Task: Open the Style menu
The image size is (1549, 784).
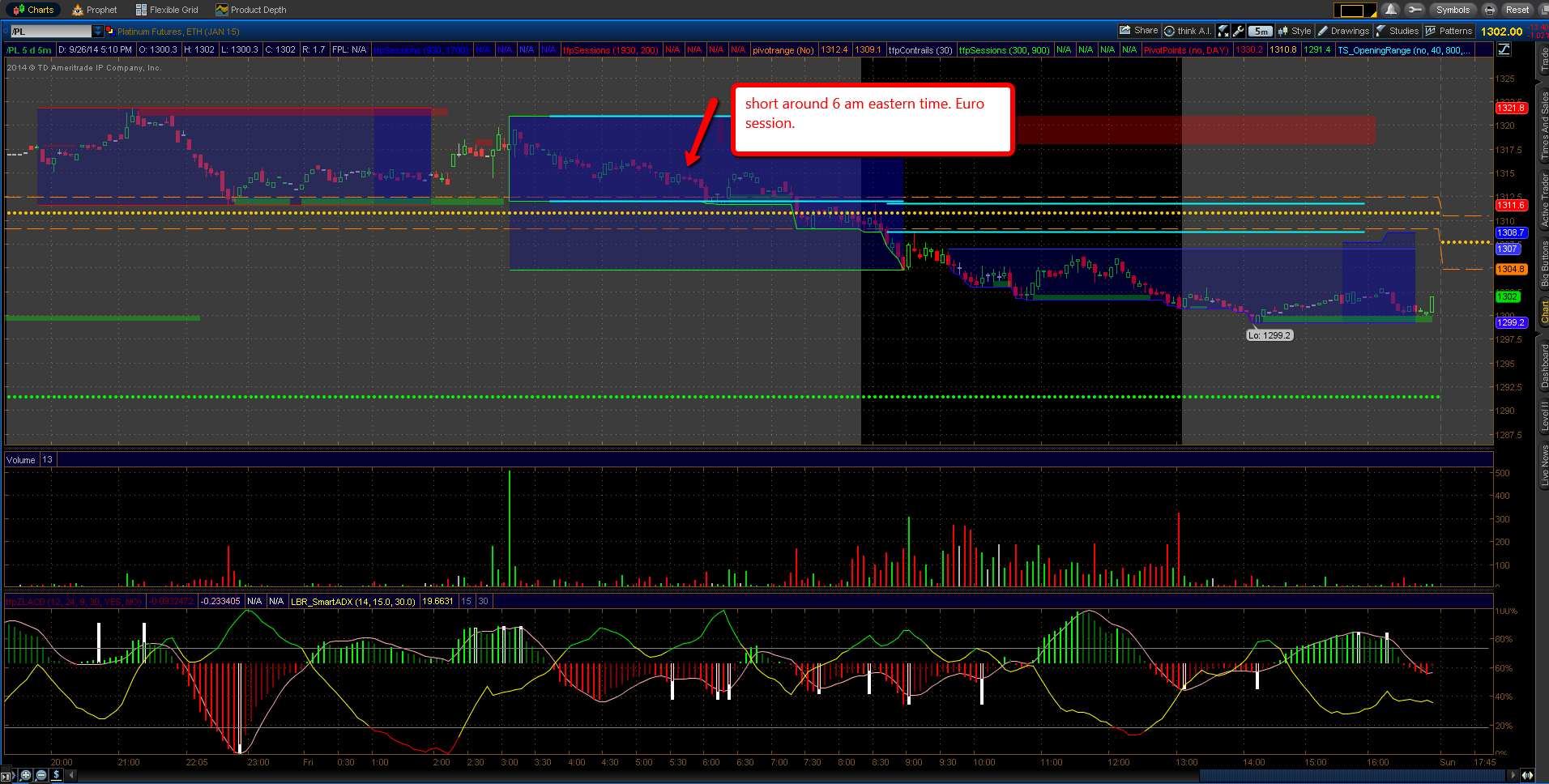Action: 1295,31
